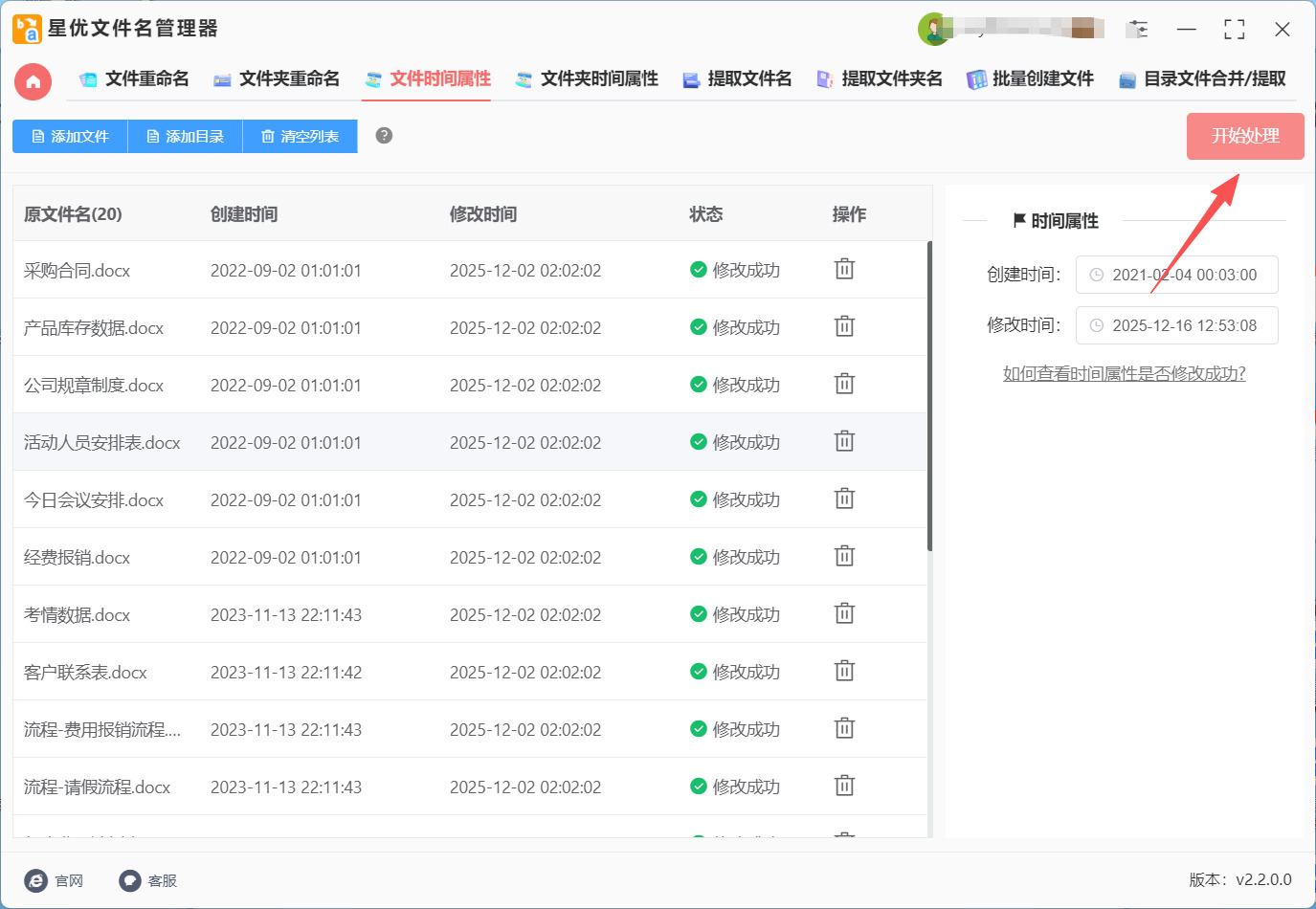1316x909 pixels.
Task: Click trash icon for 考情数据.docx
Action: pos(844,614)
